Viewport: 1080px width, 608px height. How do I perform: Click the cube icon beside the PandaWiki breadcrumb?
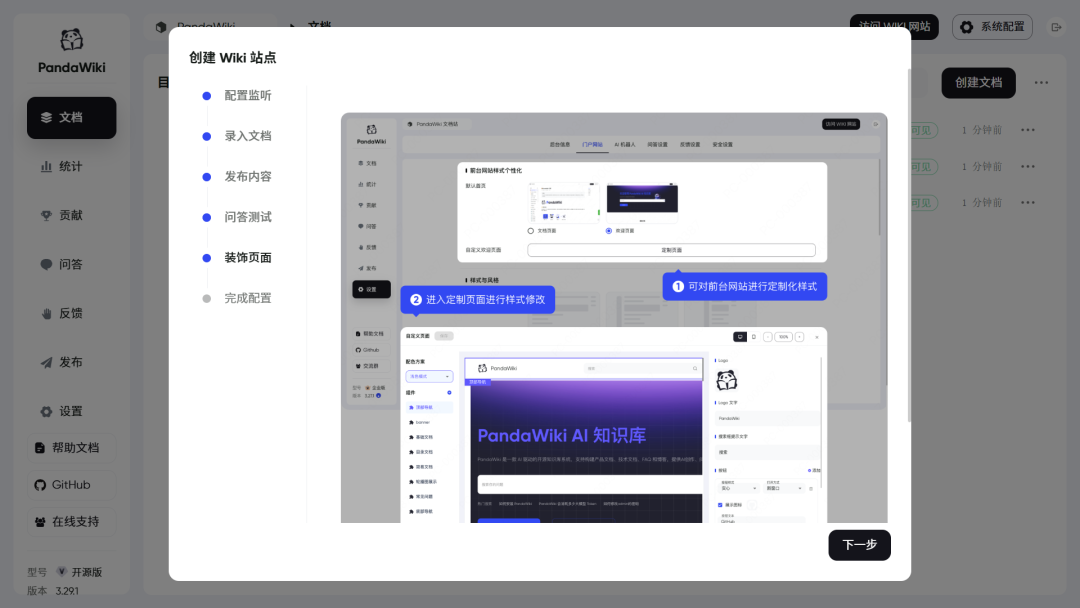pyautogui.click(x=161, y=27)
